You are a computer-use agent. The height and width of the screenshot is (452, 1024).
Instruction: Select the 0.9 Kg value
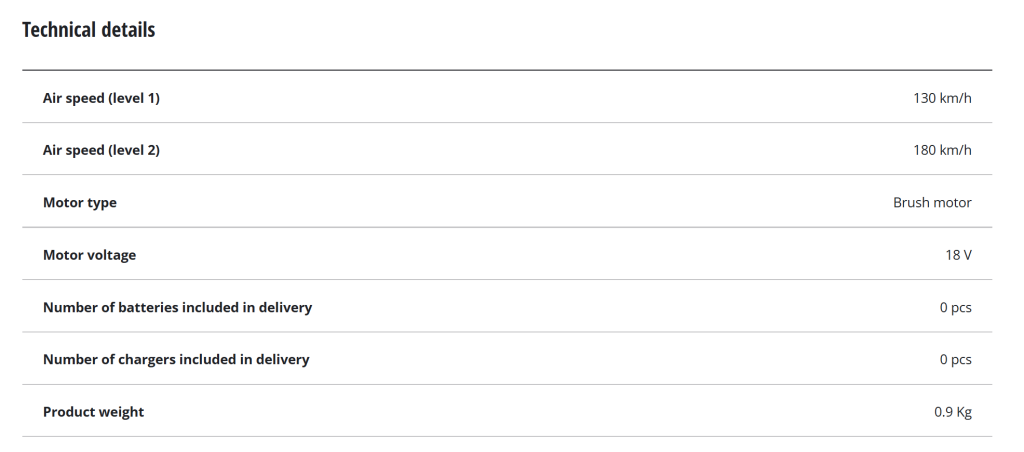pos(952,412)
